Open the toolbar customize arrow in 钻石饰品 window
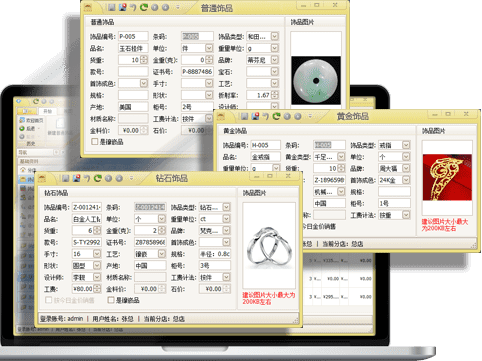The width and height of the screenshot is (482, 361). point(132,178)
